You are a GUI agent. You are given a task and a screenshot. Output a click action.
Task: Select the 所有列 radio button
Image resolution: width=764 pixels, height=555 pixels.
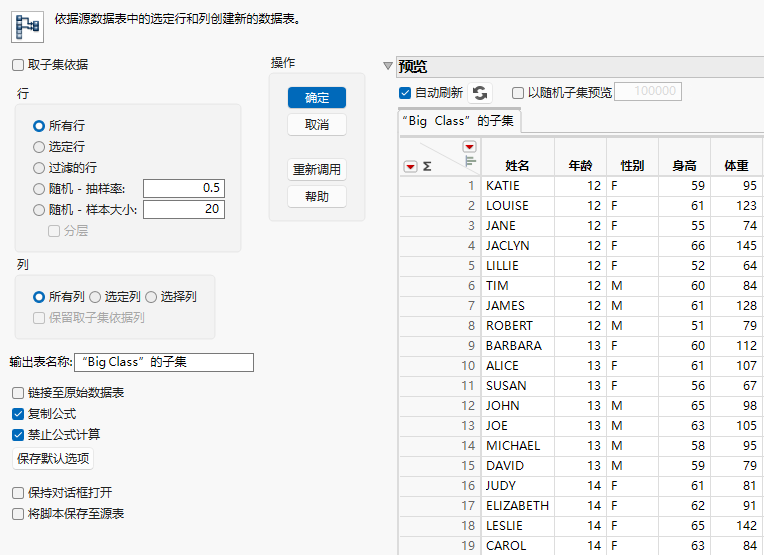(x=39, y=297)
